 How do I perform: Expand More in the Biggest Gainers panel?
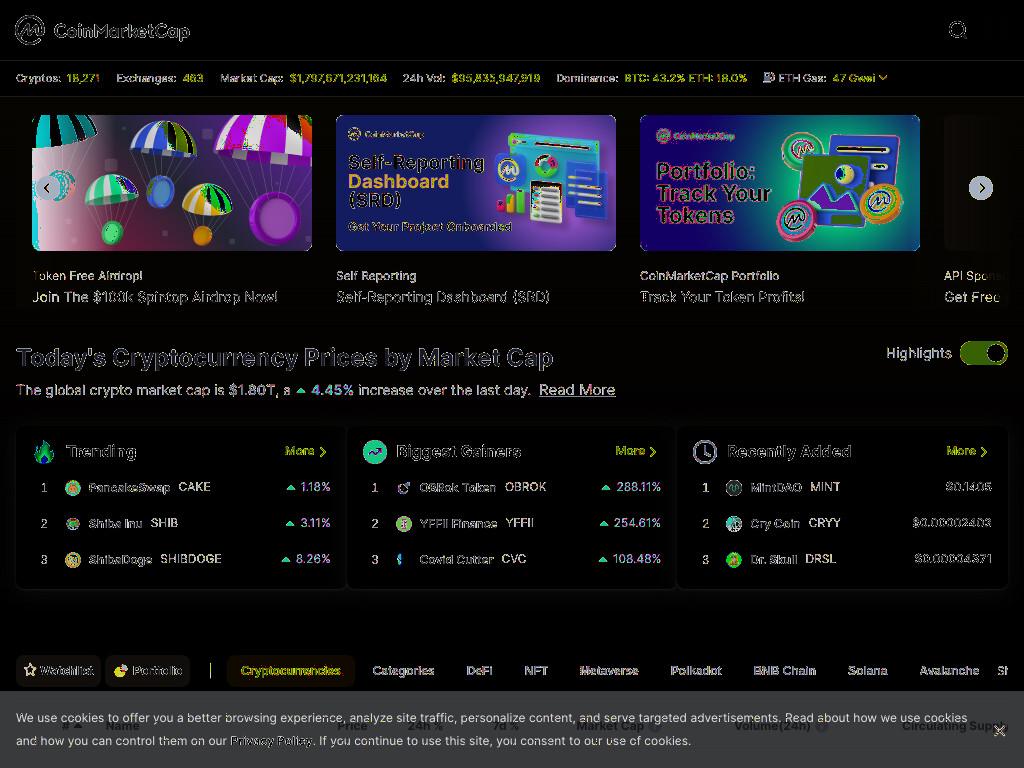click(636, 451)
